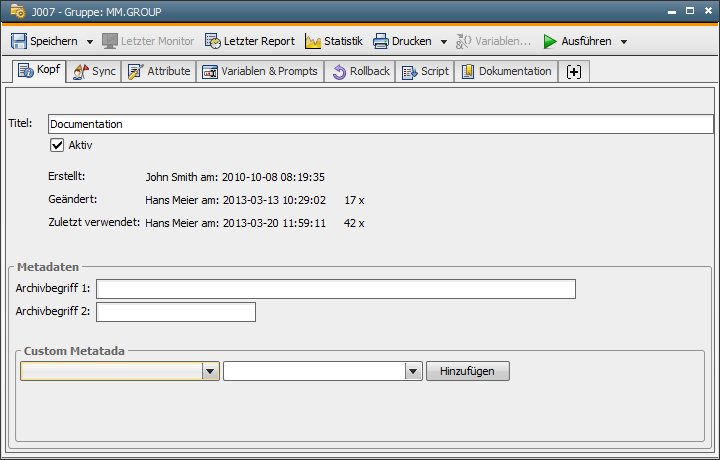Click the Geändert timestamp 2013-03-13 10:29:02
The width and height of the screenshot is (720, 460).
(274, 200)
